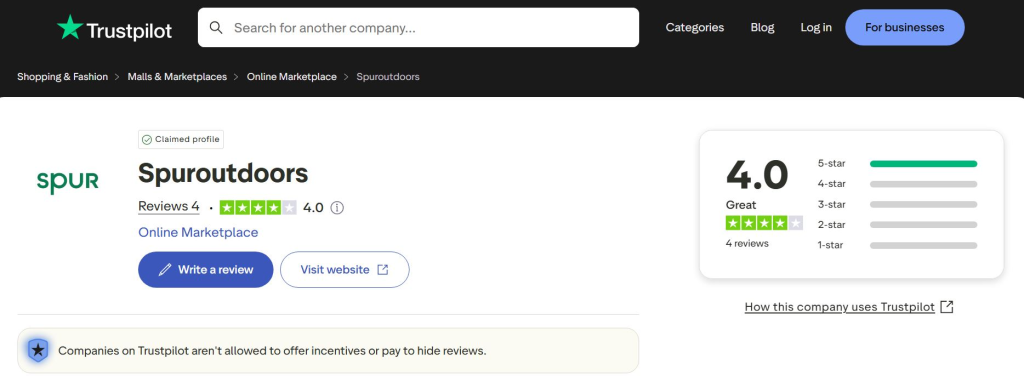This screenshot has width=1024, height=376.
Task: Click the search magnifier icon
Action: [216, 27]
